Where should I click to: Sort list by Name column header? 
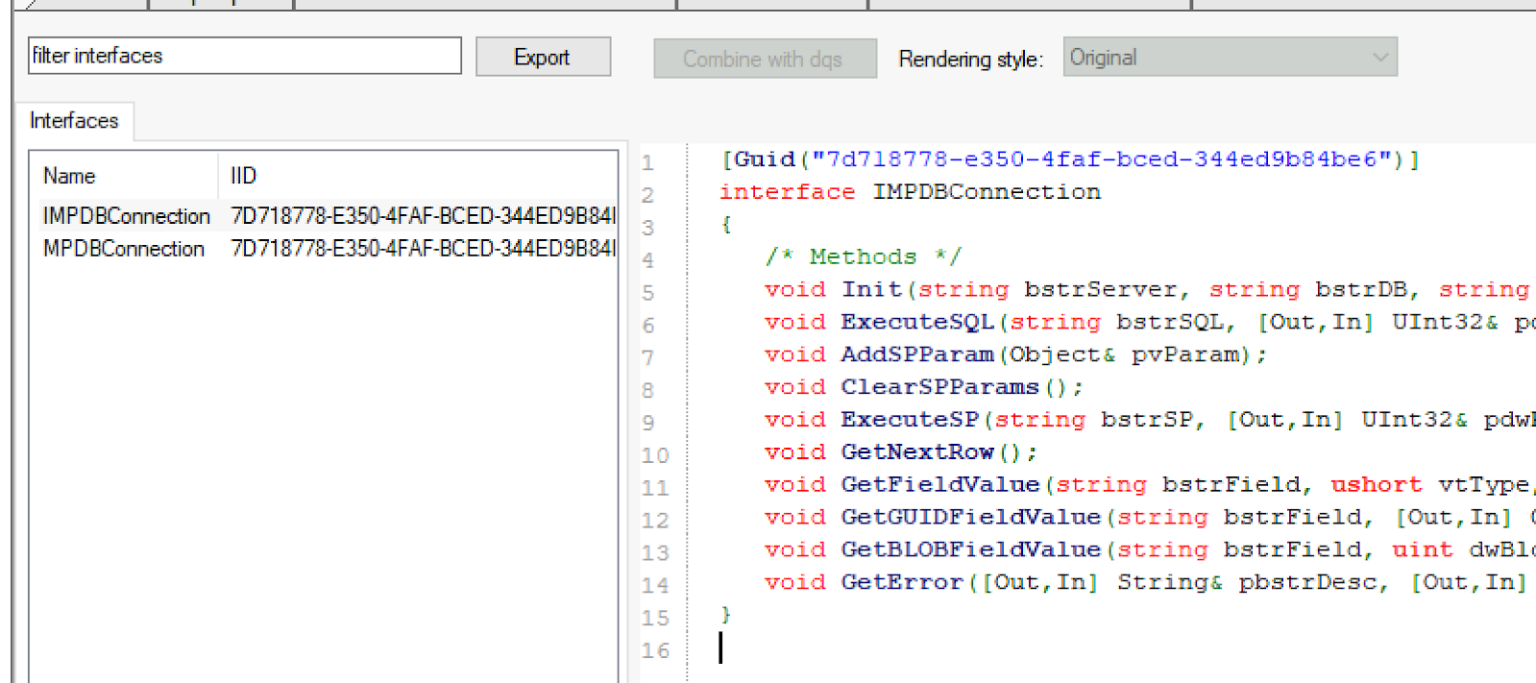click(x=70, y=176)
